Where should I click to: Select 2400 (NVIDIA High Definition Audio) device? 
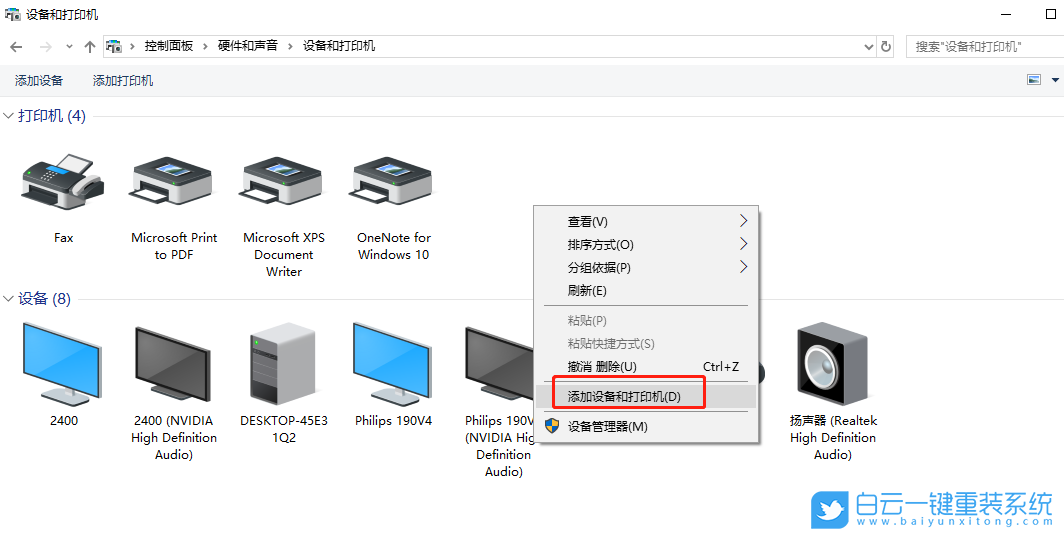coord(174,364)
